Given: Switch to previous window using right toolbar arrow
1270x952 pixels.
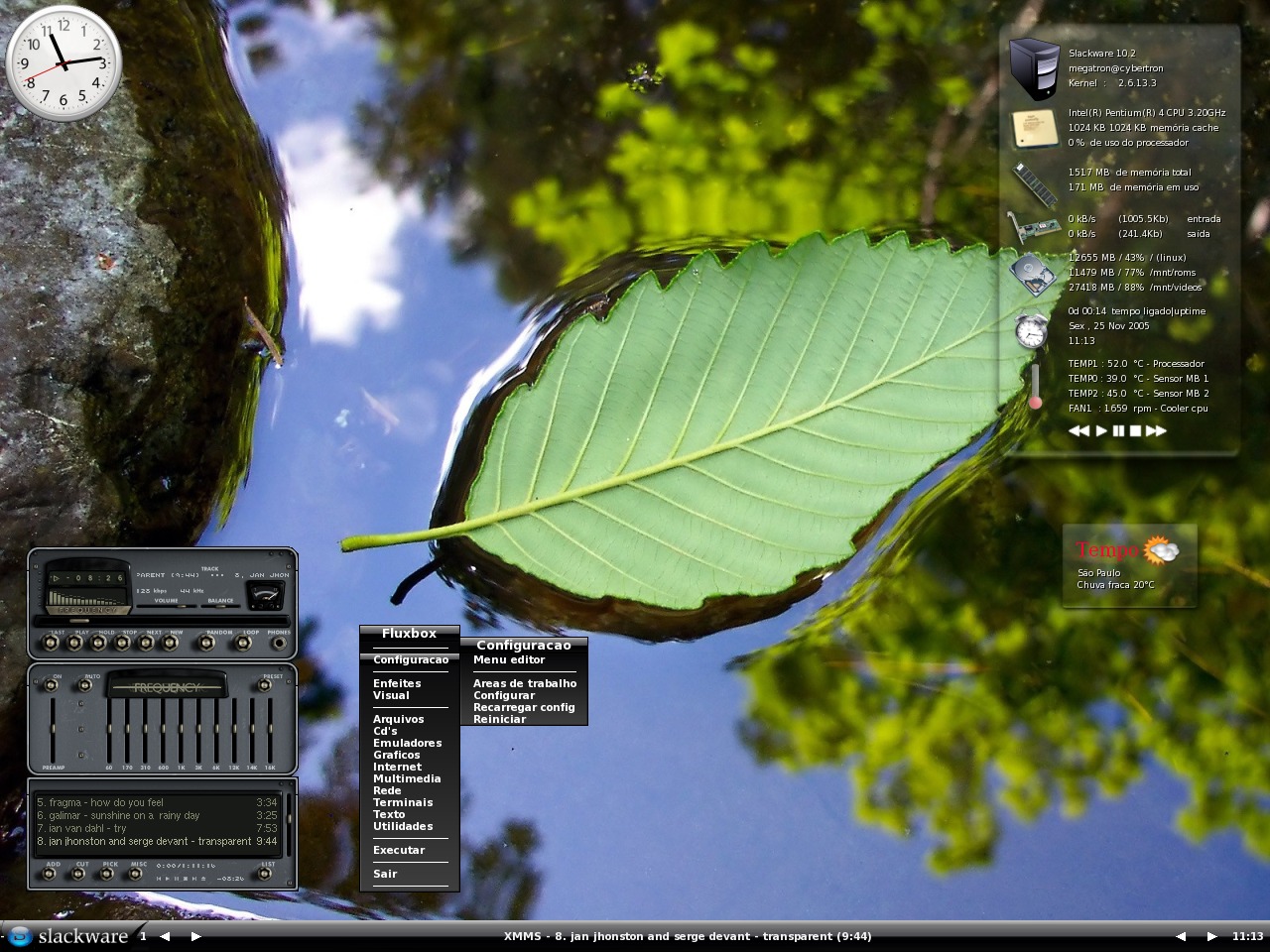Looking at the screenshot, I should click(x=1180, y=936).
